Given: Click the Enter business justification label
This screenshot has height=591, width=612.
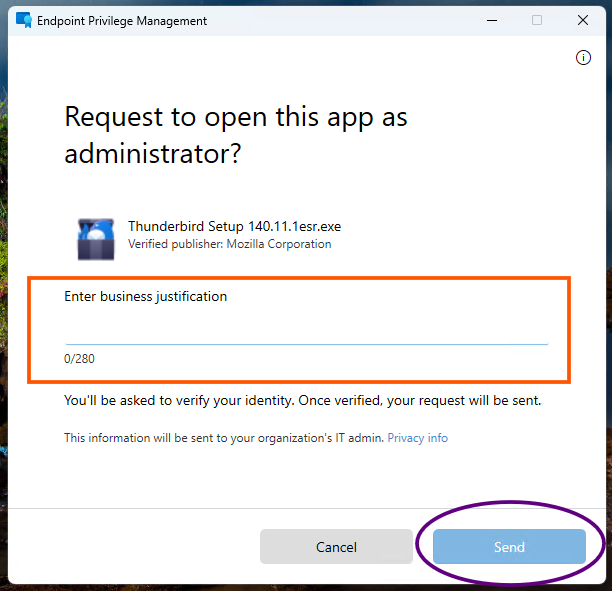Looking at the screenshot, I should point(146,297).
